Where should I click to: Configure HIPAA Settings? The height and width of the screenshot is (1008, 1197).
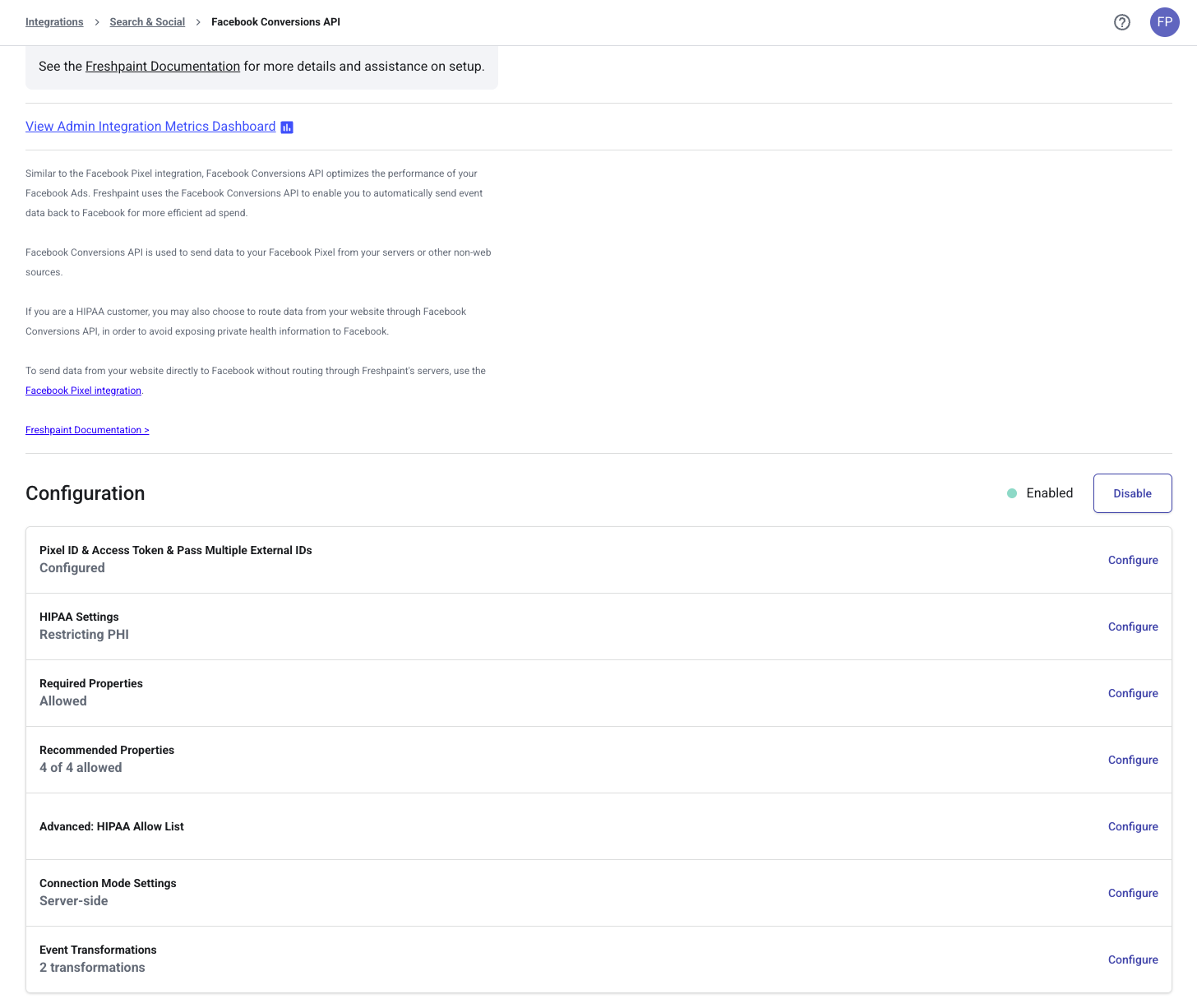[1133, 627]
